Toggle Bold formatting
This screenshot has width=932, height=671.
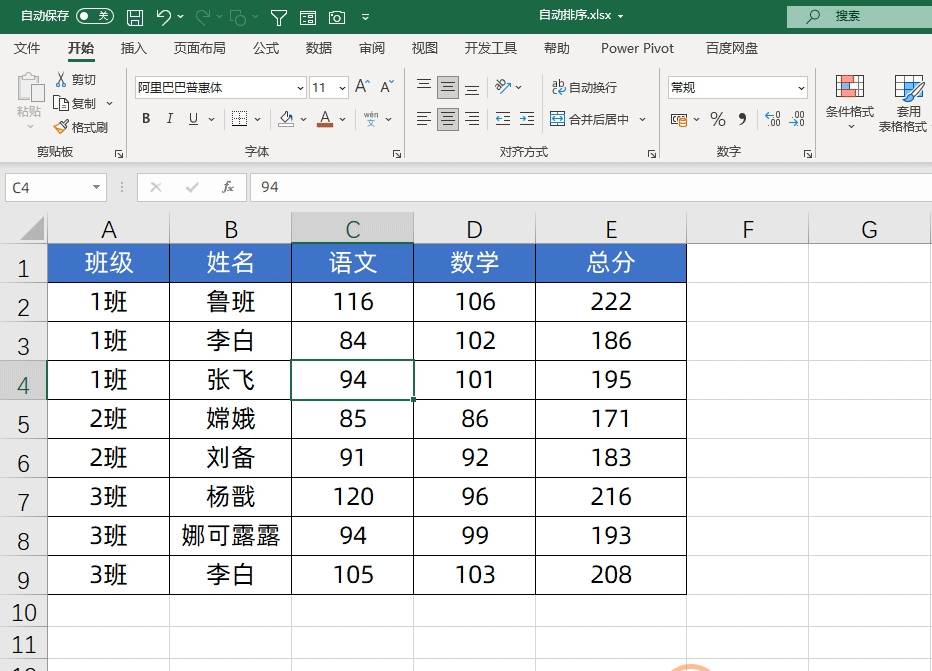(145, 118)
